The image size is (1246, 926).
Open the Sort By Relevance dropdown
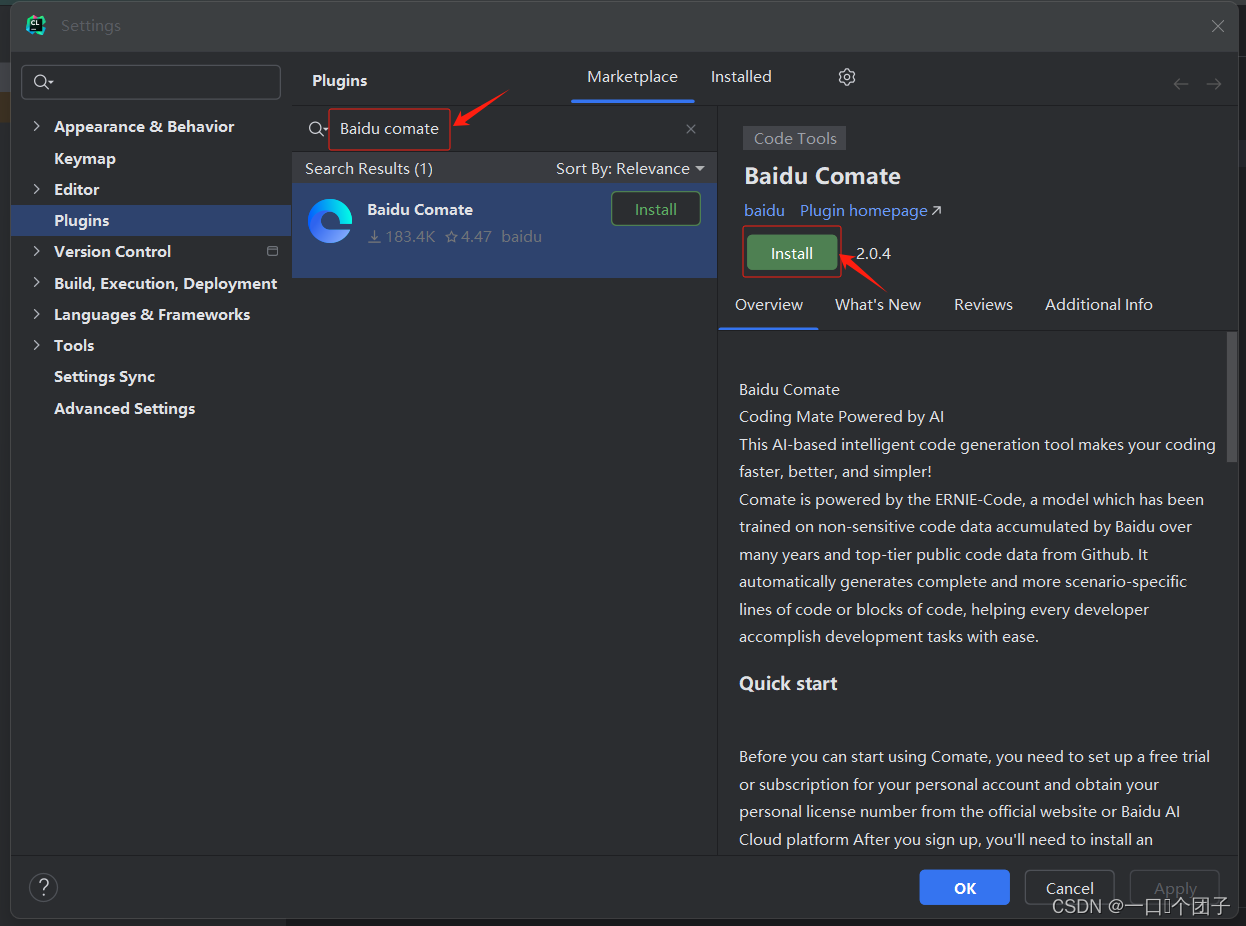click(630, 168)
